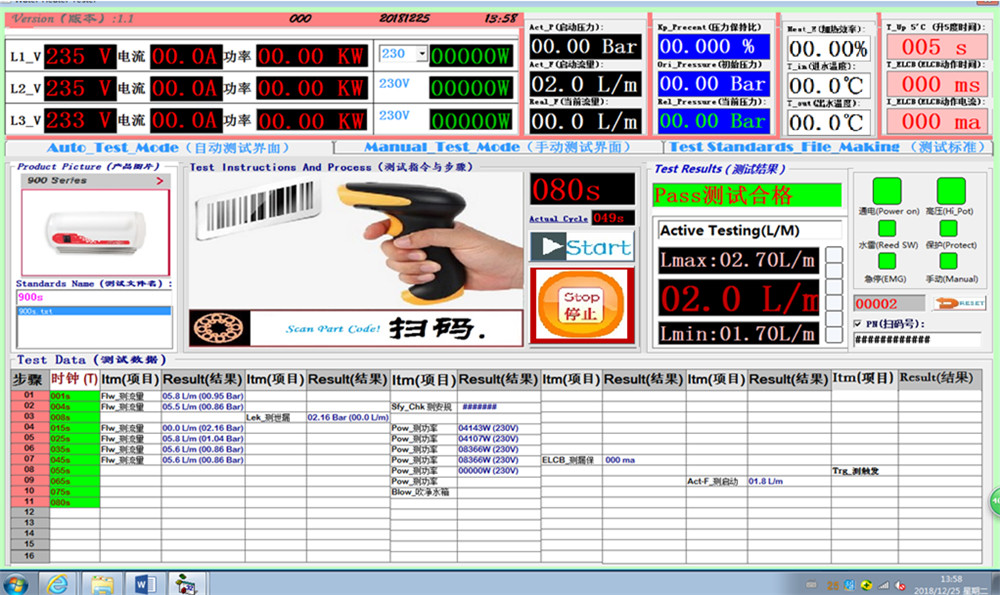Click the Power on green indicator
1000x595 pixels.
pyautogui.click(x=887, y=192)
